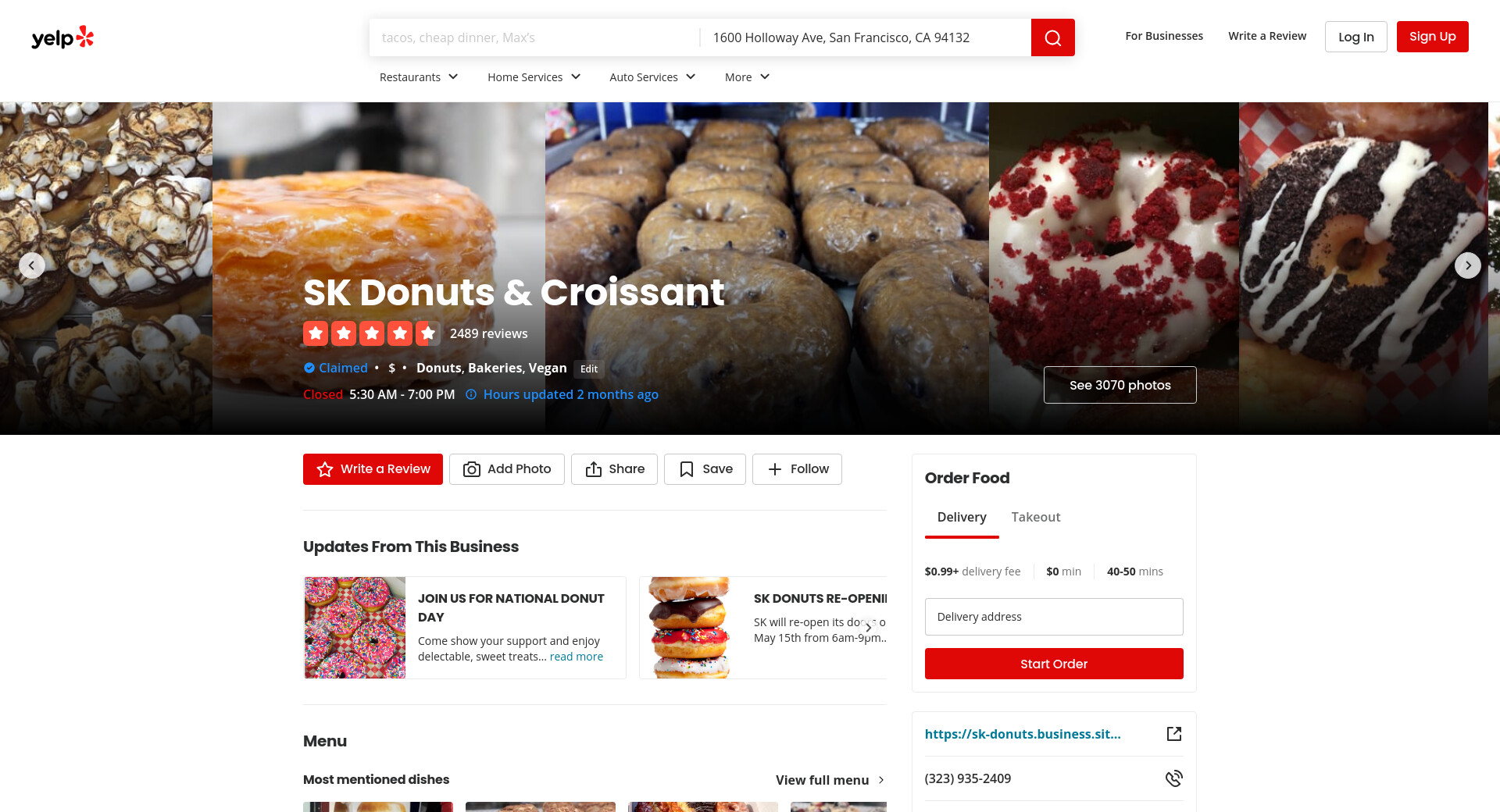Select the Delivery tab

coord(962,517)
